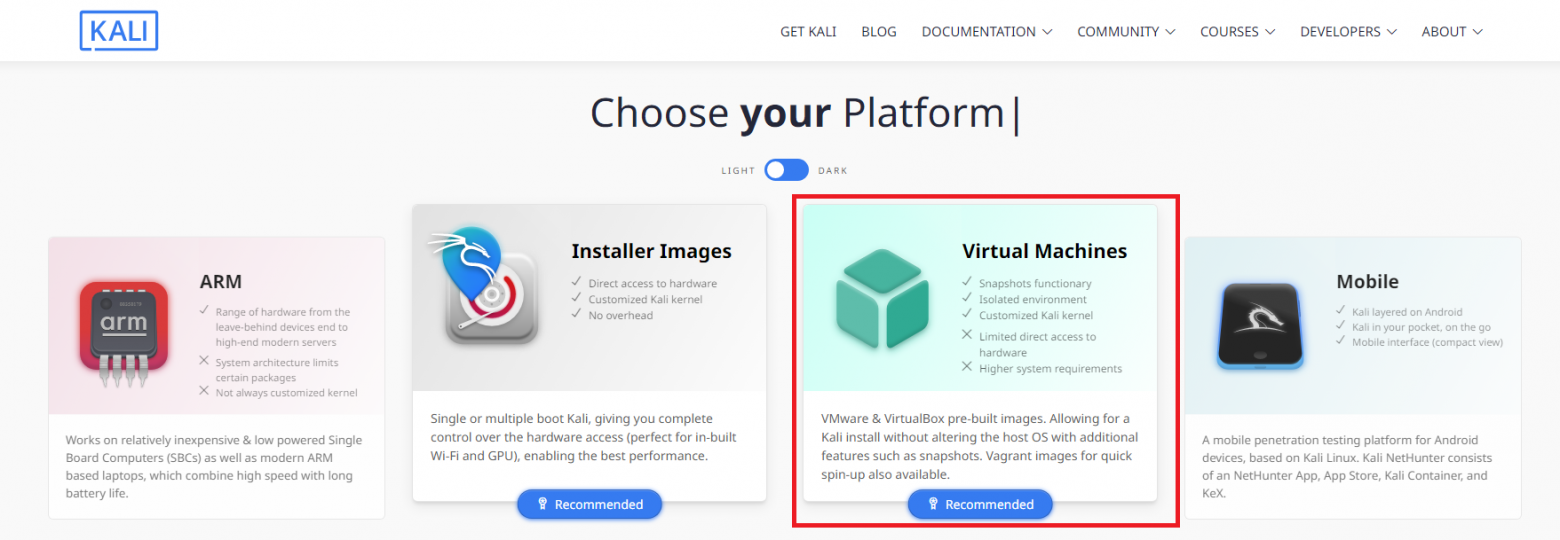Image resolution: width=1560 pixels, height=540 pixels.
Task: Expand the COURSES dropdown menu
Action: pyautogui.click(x=1238, y=32)
